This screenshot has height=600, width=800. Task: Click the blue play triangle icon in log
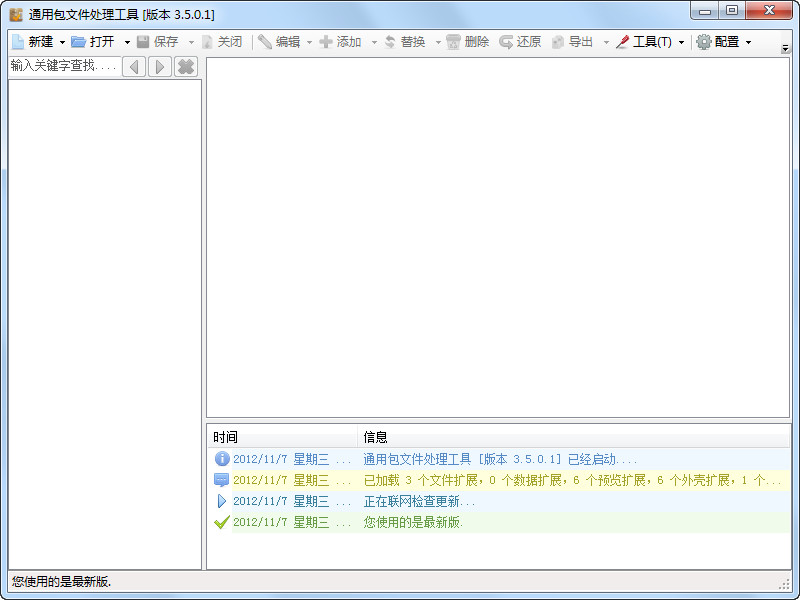pyautogui.click(x=221, y=501)
